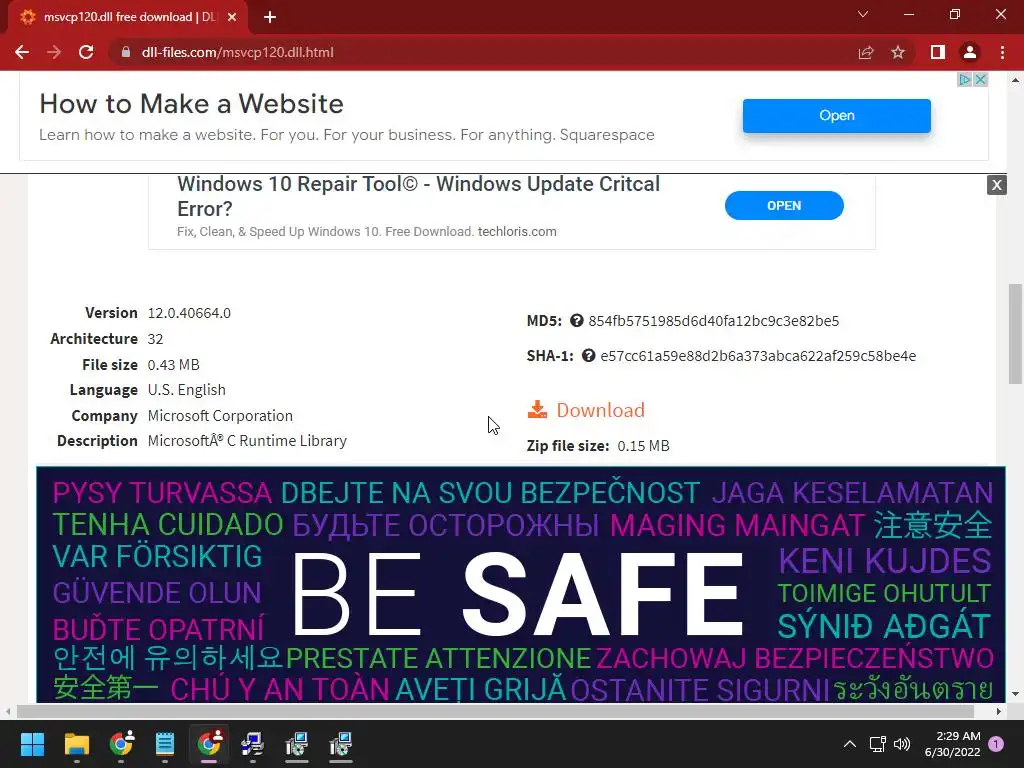Open Chrome's three-dot menu

point(1002,52)
